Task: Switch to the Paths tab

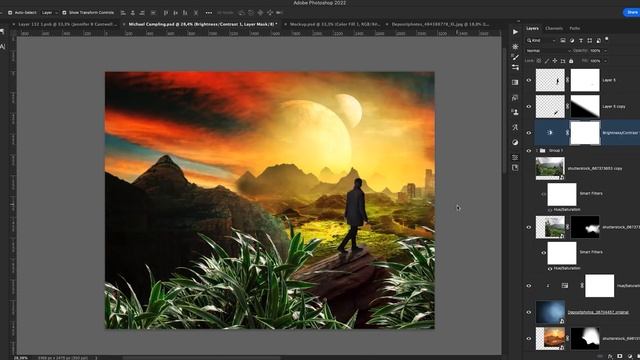Action: point(575,29)
